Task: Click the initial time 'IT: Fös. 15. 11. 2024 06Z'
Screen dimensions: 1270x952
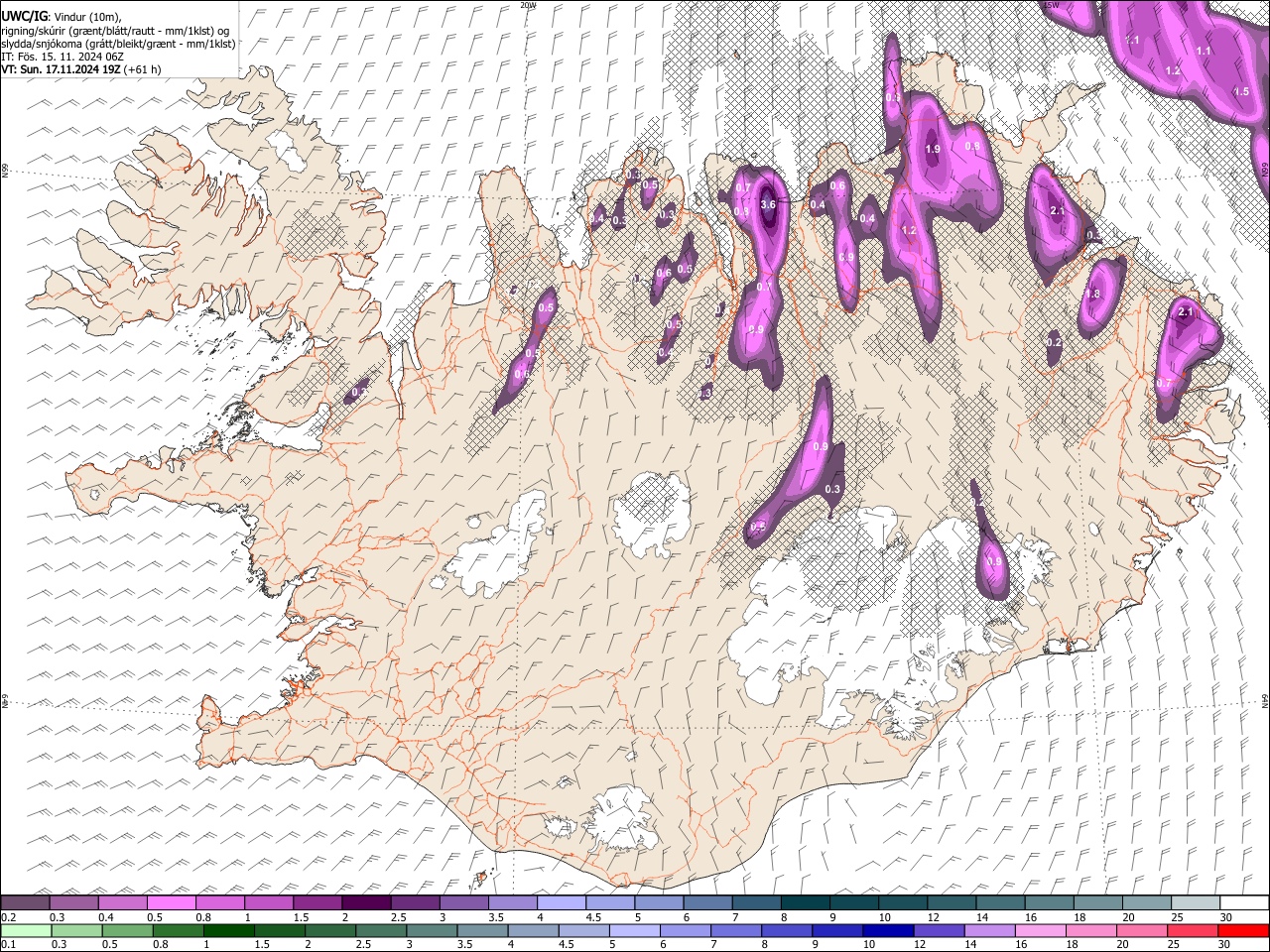Action: 63,57
